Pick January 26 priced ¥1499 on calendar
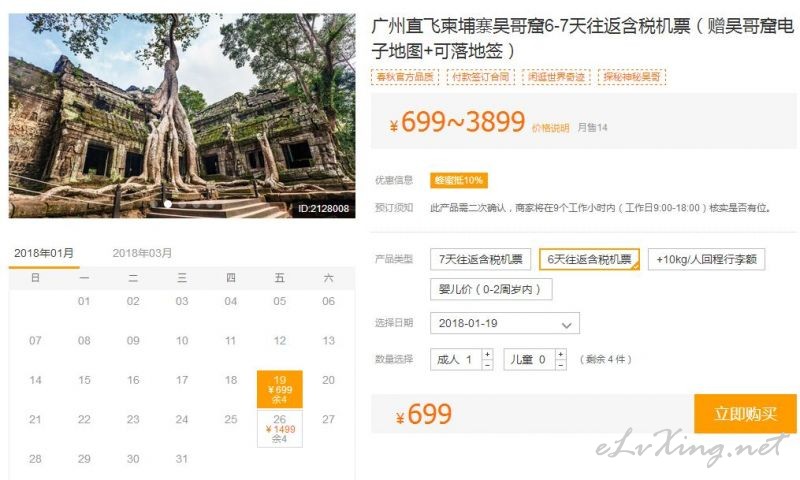Viewport: 800px width, 480px height. tap(280, 428)
